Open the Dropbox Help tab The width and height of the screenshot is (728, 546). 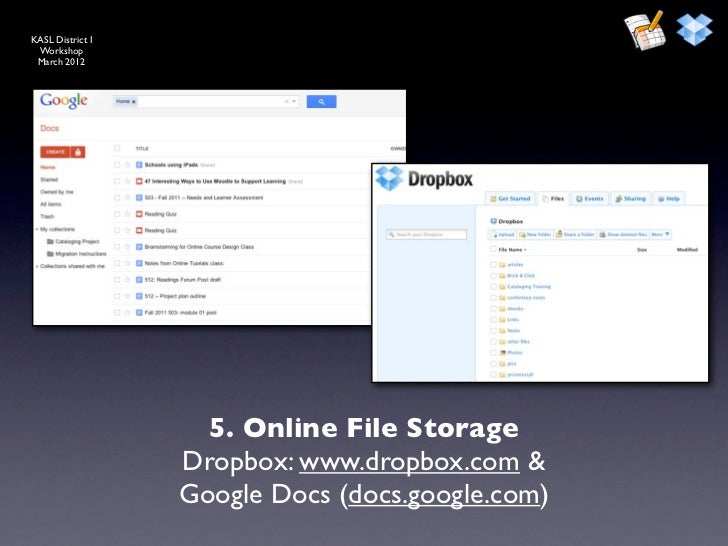point(669,199)
